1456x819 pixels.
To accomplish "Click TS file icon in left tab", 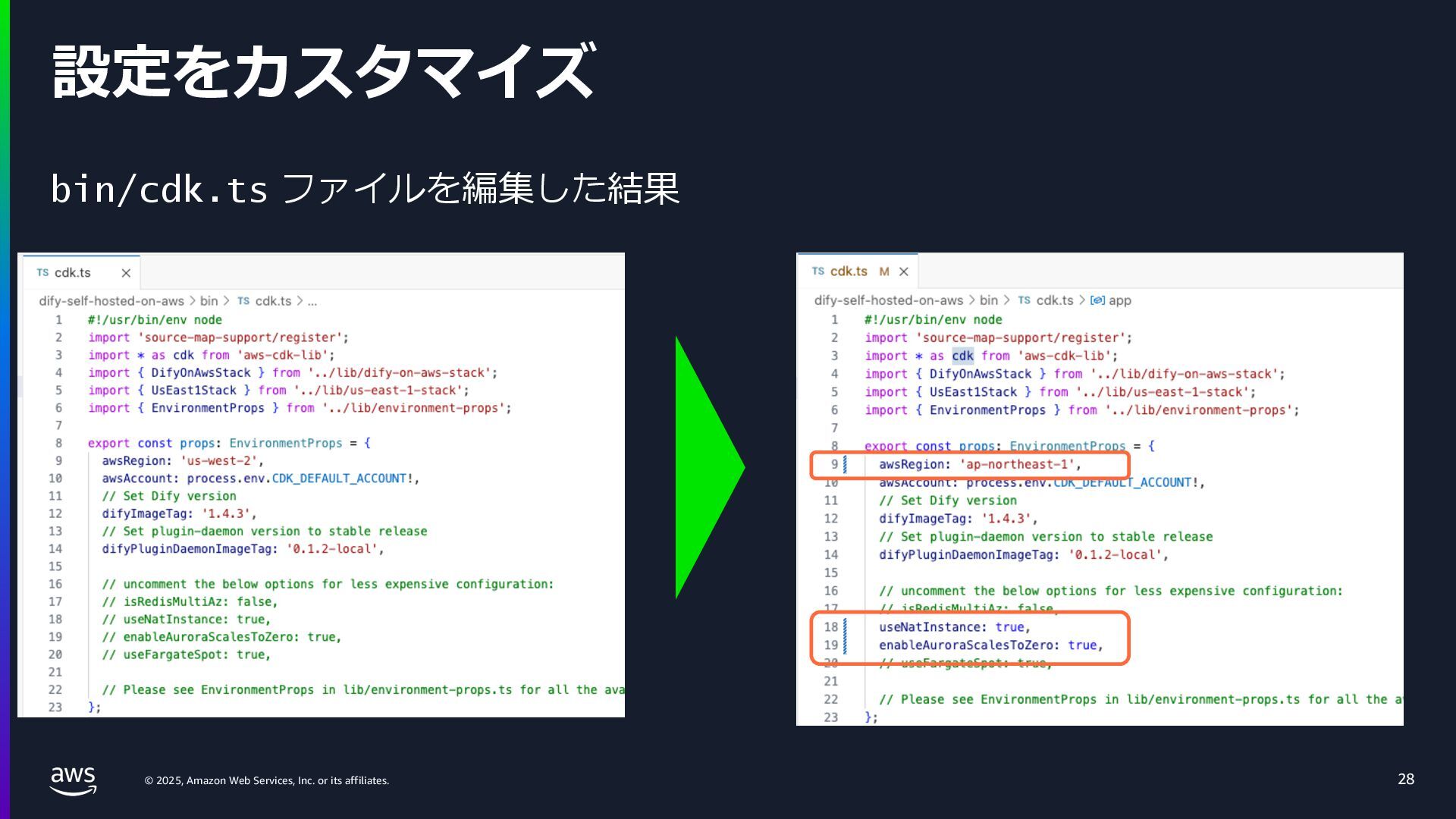I will click(x=42, y=273).
